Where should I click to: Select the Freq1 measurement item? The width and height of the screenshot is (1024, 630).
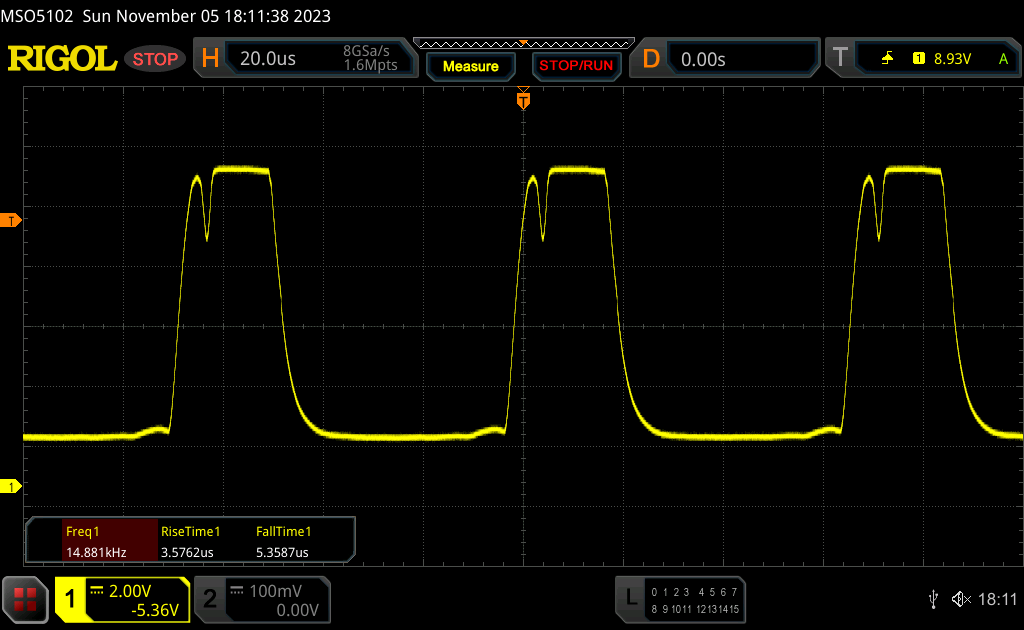[82, 531]
